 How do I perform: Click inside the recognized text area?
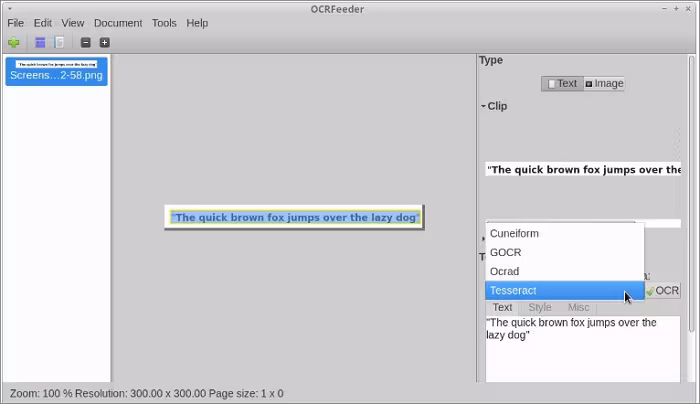[583, 349]
